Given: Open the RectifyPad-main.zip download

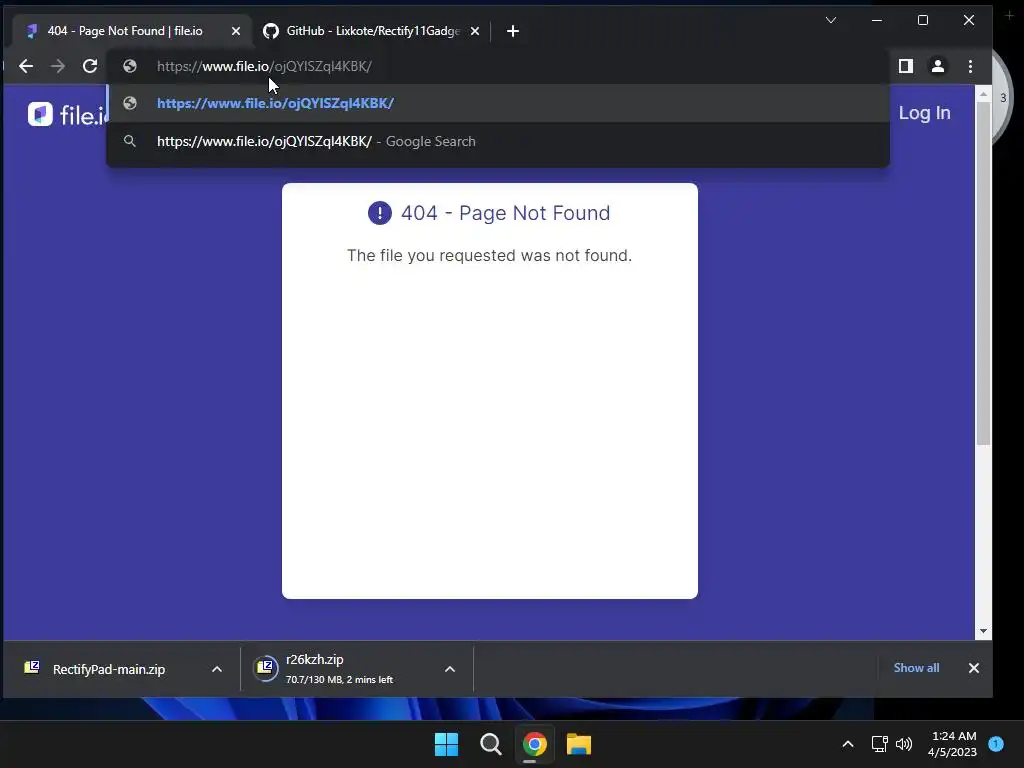Looking at the screenshot, I should click(x=109, y=669).
